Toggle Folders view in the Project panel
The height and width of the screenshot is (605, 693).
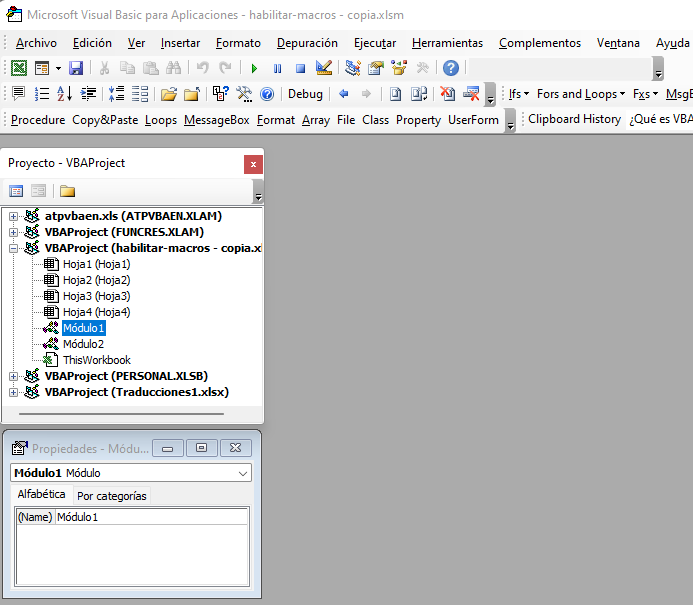click(x=67, y=191)
